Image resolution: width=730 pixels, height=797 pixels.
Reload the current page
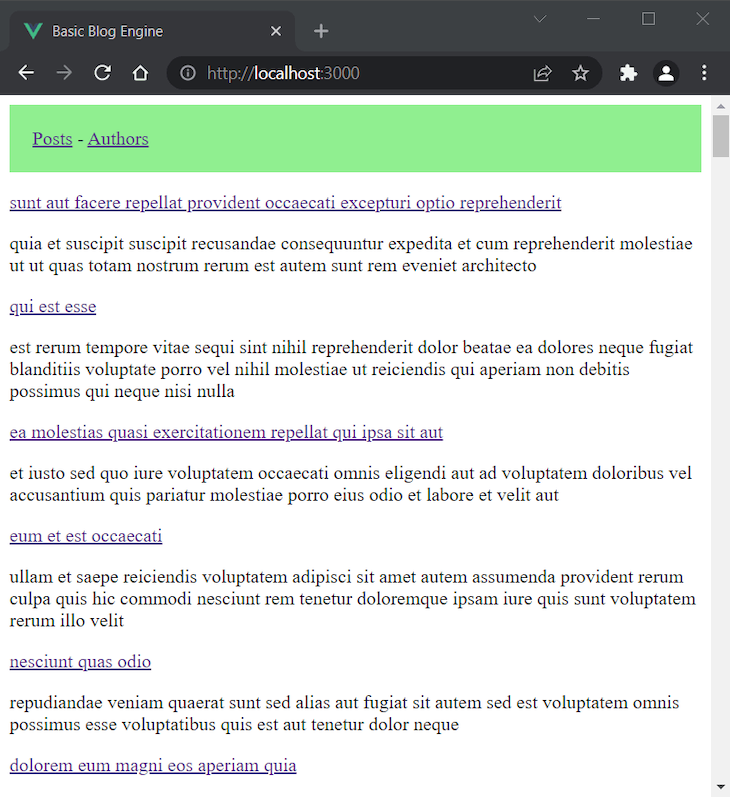click(x=102, y=73)
